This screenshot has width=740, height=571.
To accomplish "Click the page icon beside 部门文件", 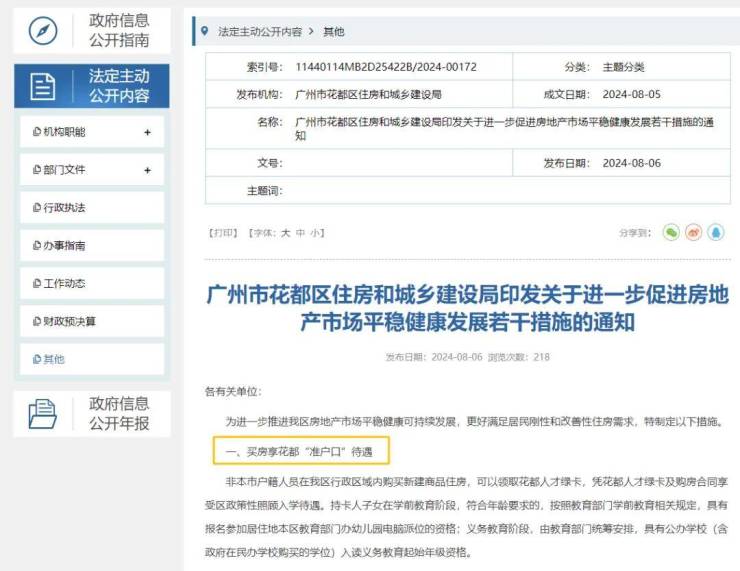I will 37,169.
